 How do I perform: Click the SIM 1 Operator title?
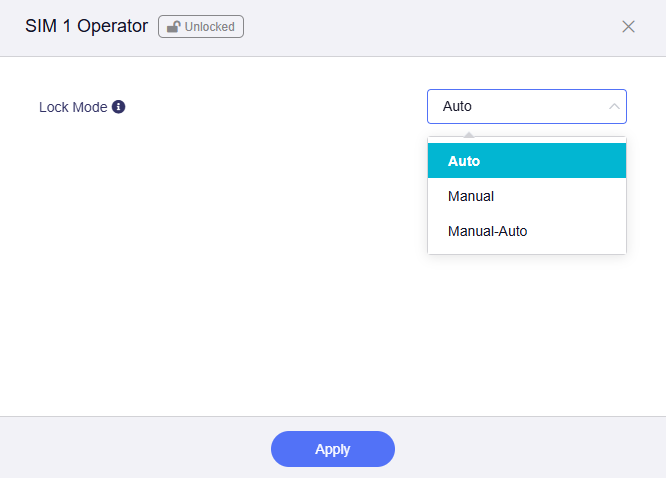(x=87, y=26)
